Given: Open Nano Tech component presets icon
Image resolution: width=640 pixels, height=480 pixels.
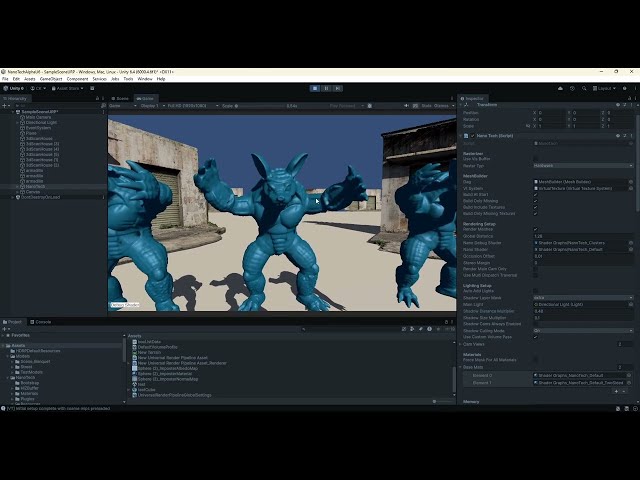Looking at the screenshot, I should [x=625, y=136].
